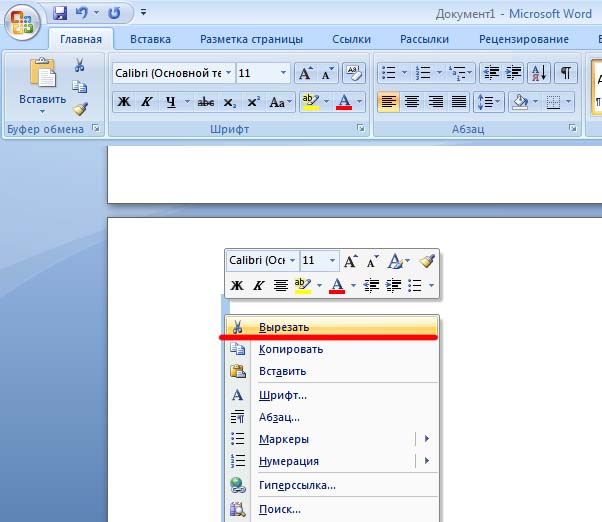602x522 pixels.
Task: Click mini toolbar font name box
Action: coord(262,261)
